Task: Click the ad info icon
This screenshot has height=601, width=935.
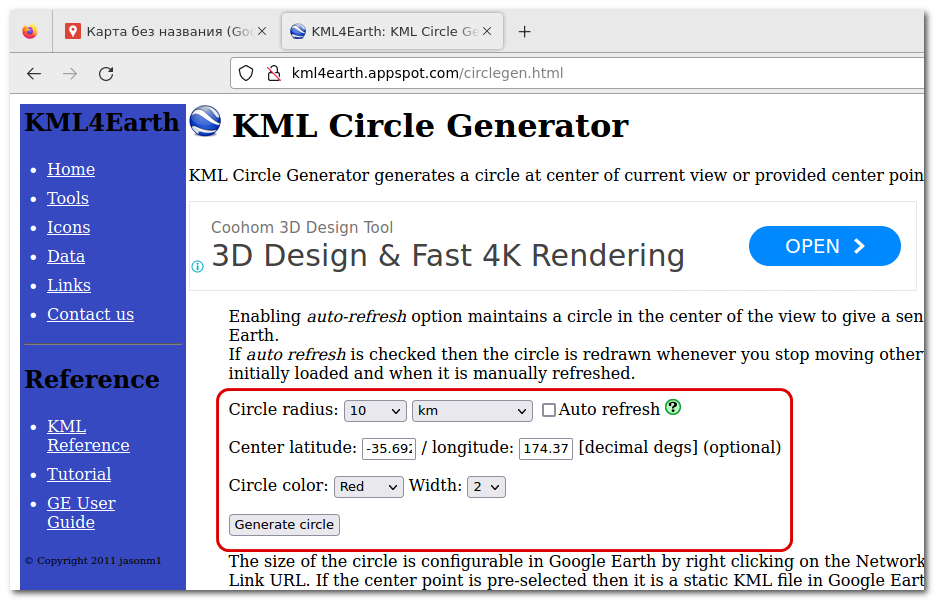Action: [197, 266]
